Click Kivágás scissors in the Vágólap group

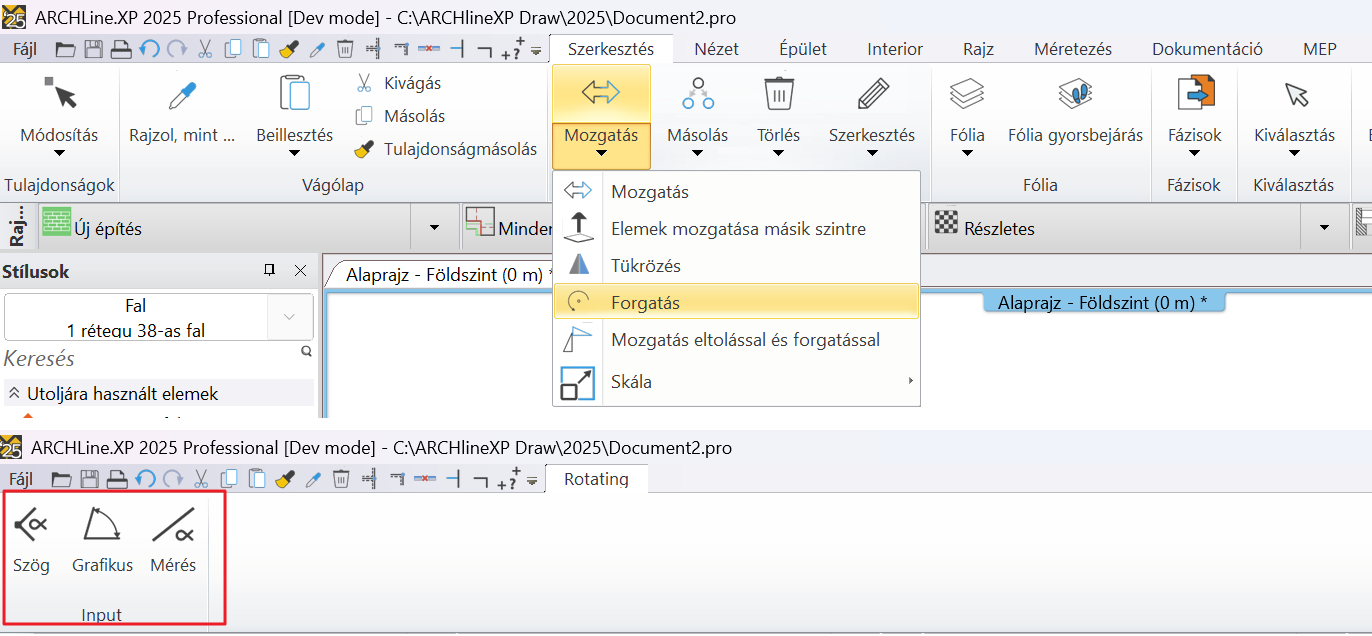point(365,83)
